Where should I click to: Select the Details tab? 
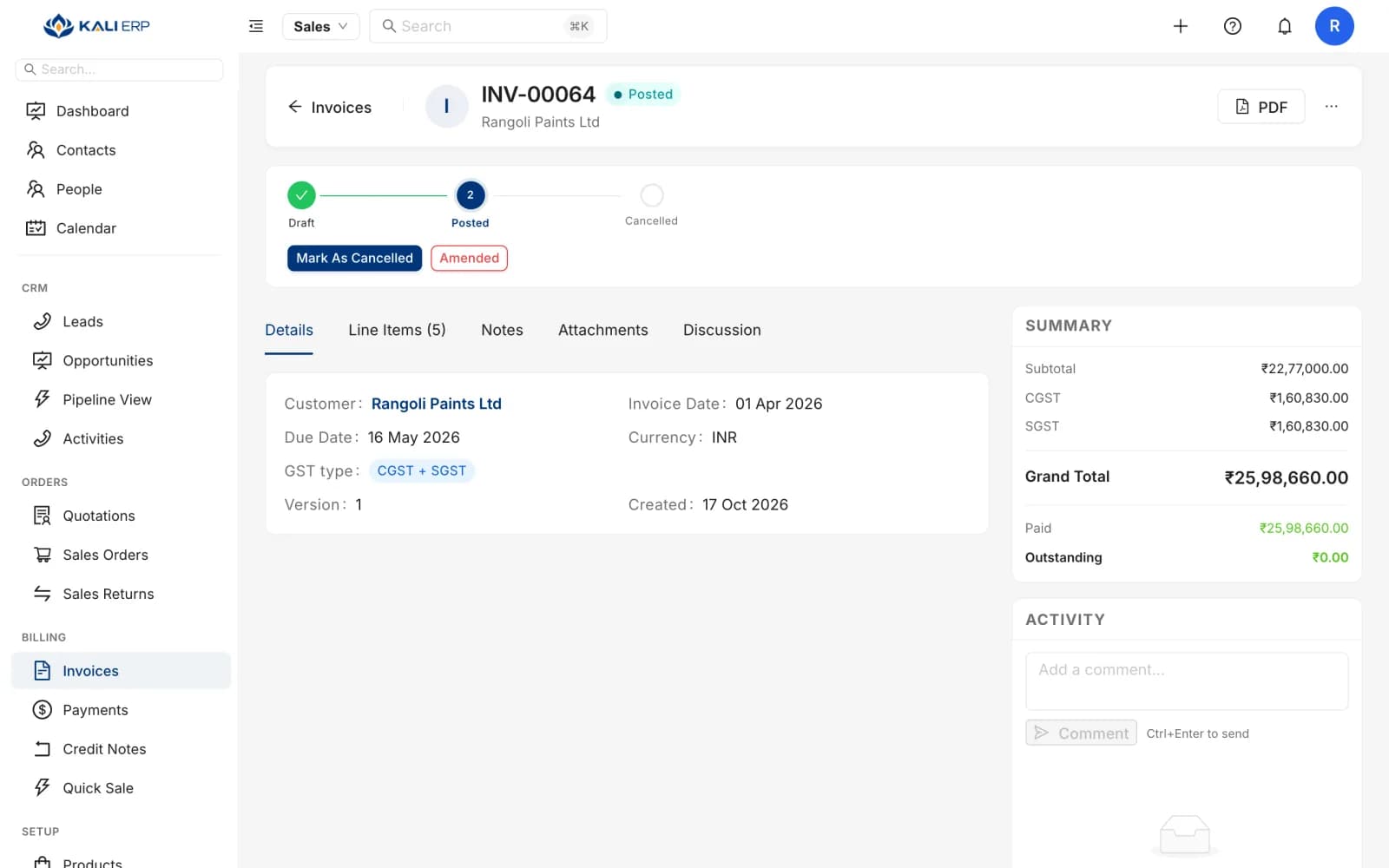click(x=289, y=330)
